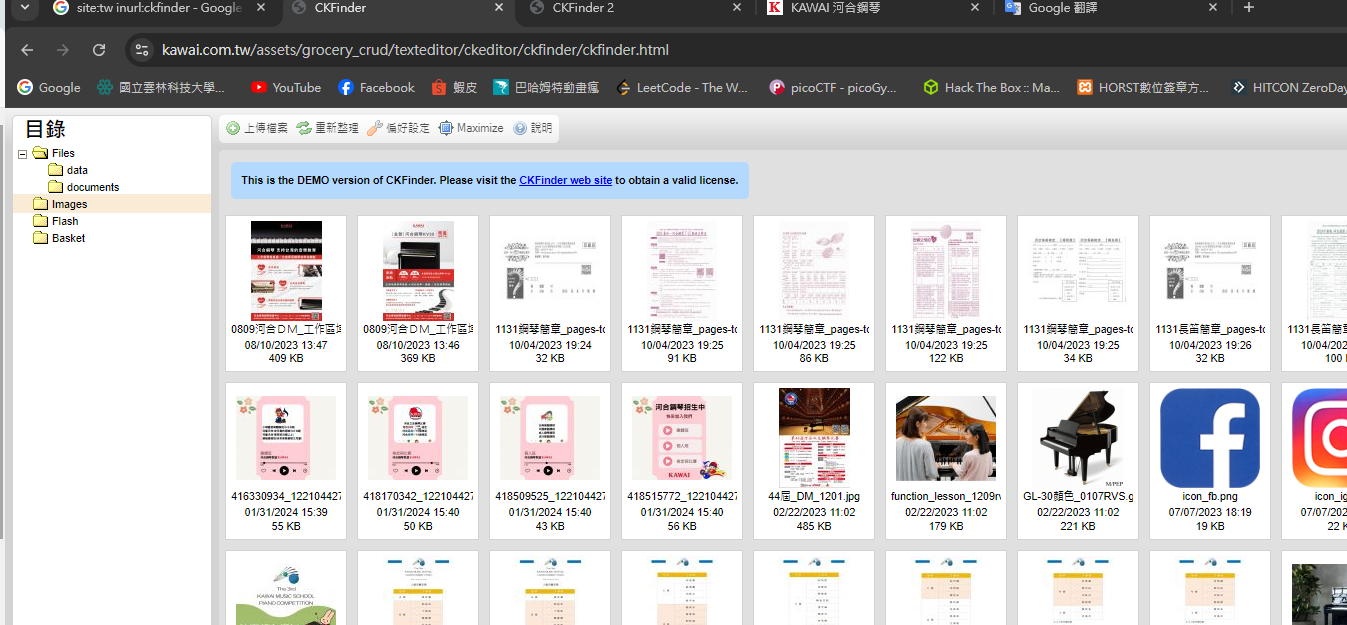
Task: Click the folder icon beside Basket
Action: point(40,238)
